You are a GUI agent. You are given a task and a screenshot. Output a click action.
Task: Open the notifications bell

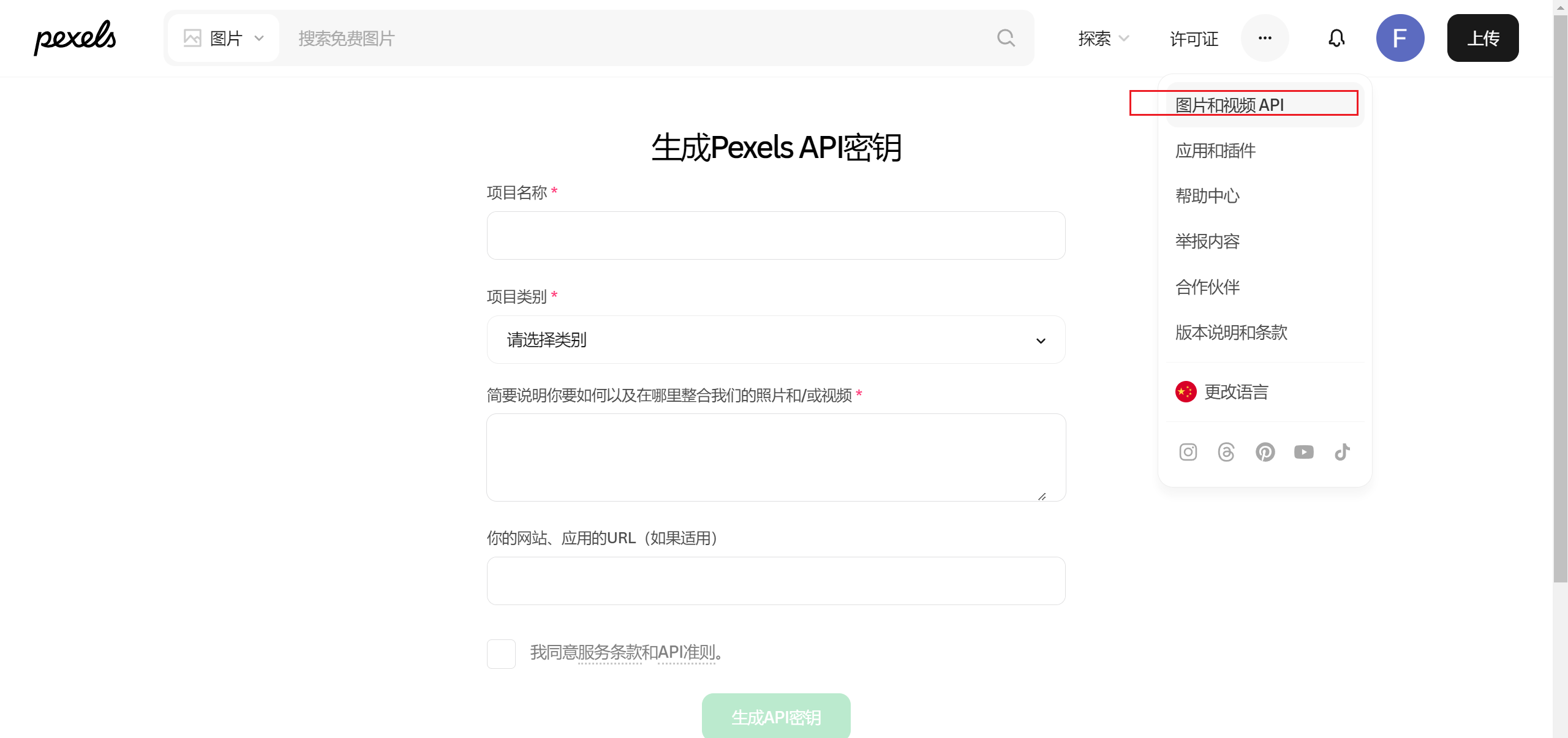click(x=1336, y=38)
